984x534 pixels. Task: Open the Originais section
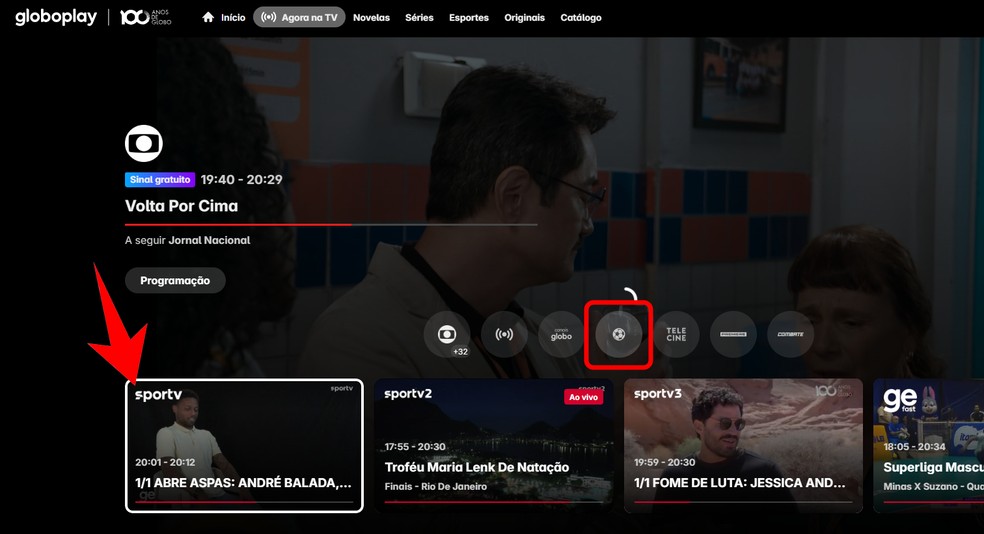(525, 18)
